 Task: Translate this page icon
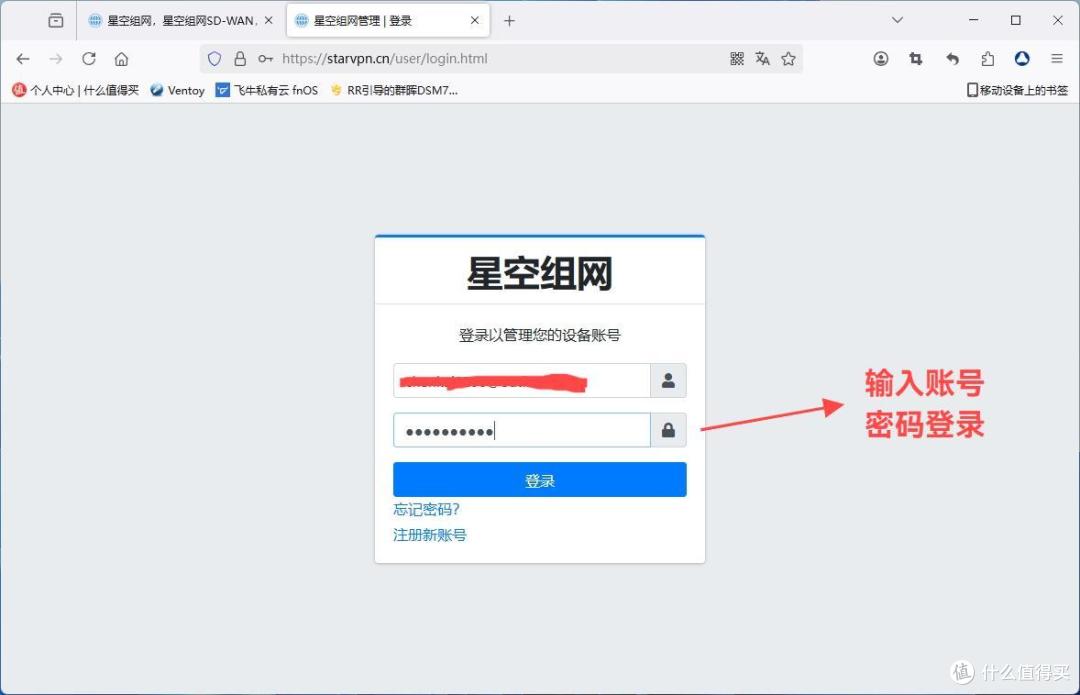tap(762, 59)
